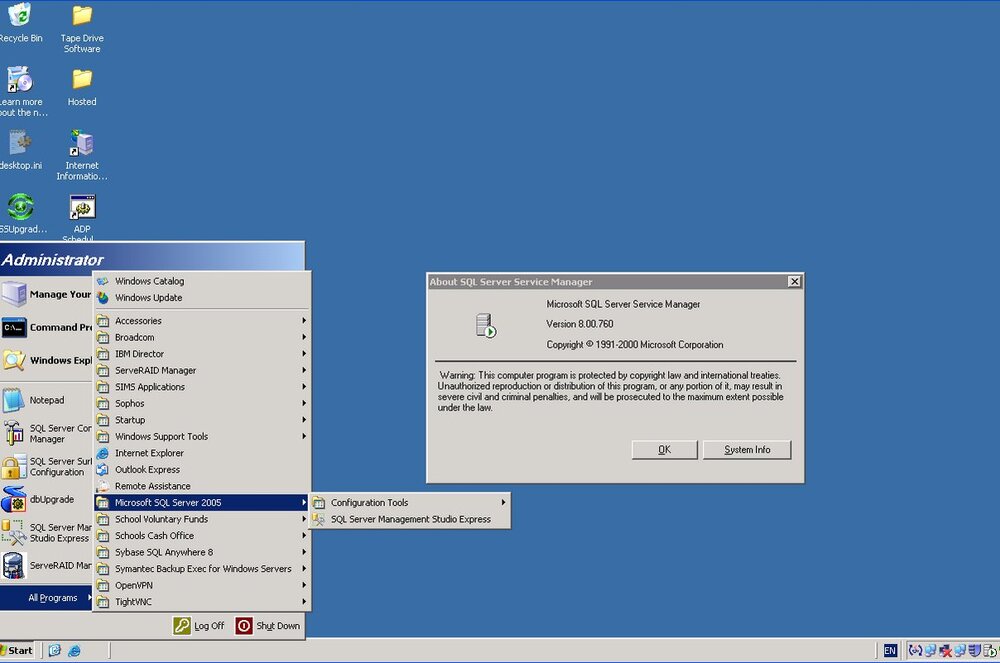
Task: Launch SQL Server Management Studio Express submenu item
Action: [x=410, y=520]
